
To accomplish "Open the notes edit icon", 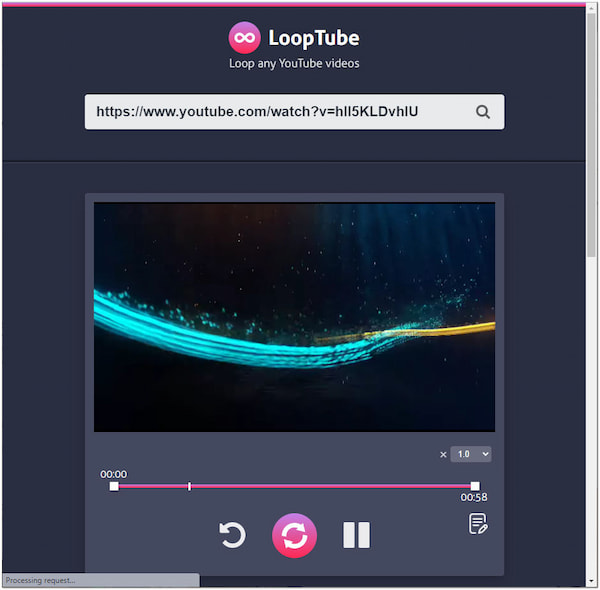I will coord(478,524).
